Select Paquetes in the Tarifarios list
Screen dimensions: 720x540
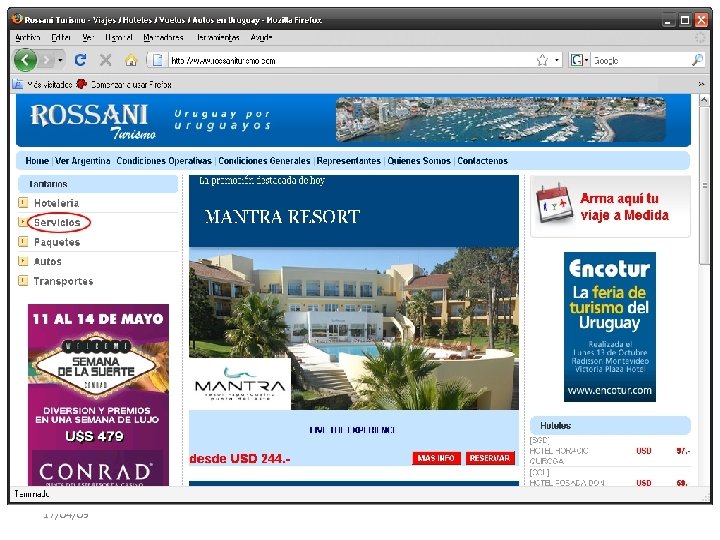pyautogui.click(x=57, y=242)
